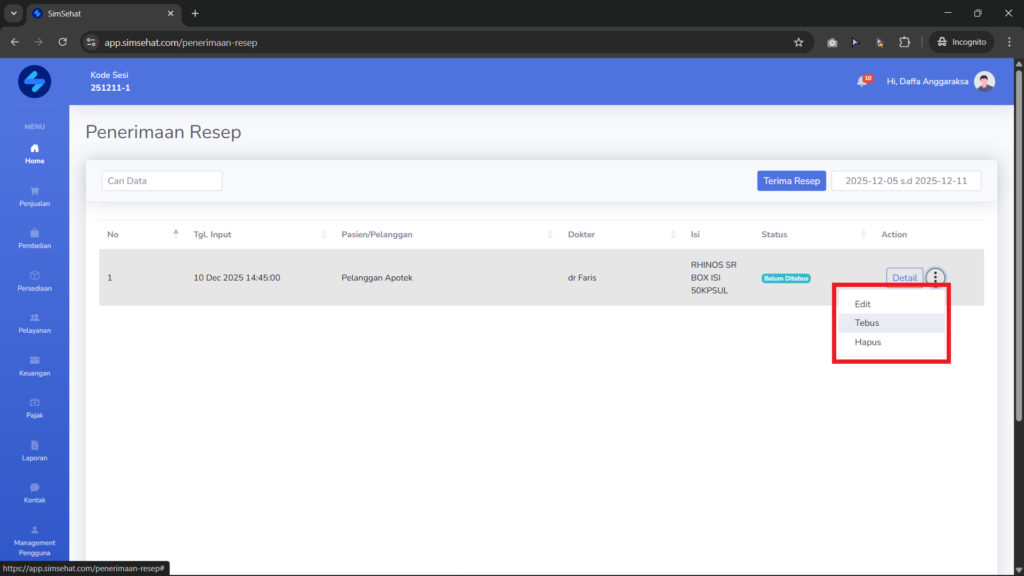Viewport: 1024px width, 576px height.
Task: Click the SimSehat lightning logo
Action: (x=35, y=82)
